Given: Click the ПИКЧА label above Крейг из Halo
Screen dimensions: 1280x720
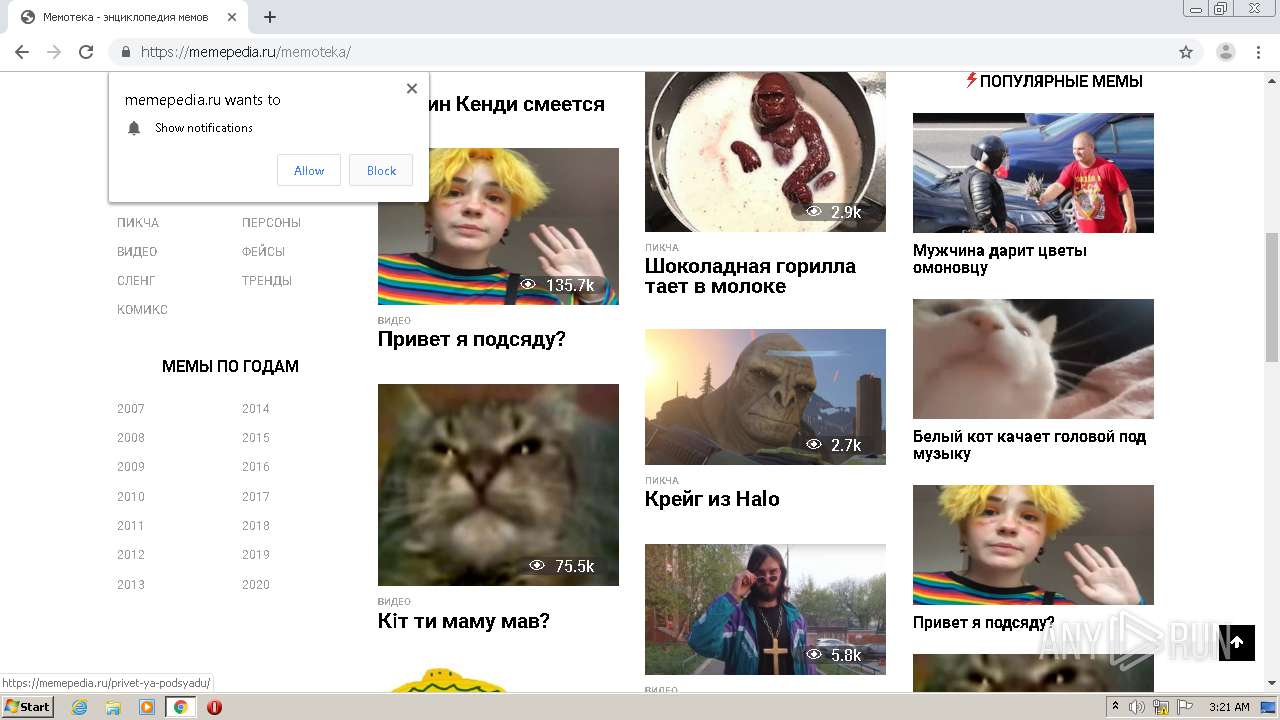Looking at the screenshot, I should pos(662,481).
